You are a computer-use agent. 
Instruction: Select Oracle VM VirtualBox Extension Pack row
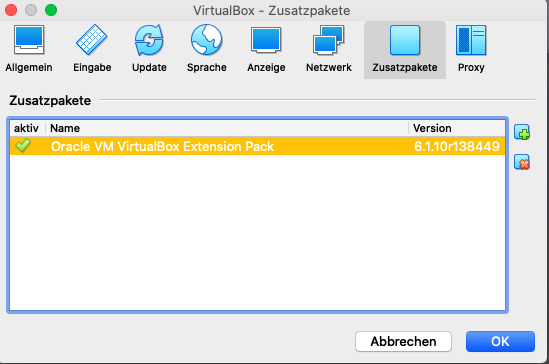[x=257, y=146]
